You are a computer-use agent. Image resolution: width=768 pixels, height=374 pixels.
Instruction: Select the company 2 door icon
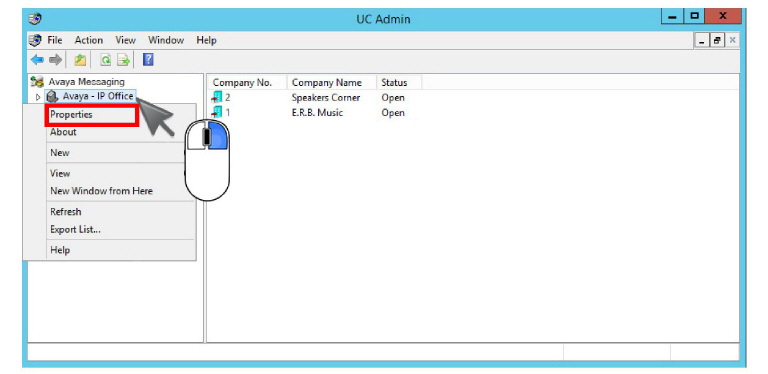point(217,97)
